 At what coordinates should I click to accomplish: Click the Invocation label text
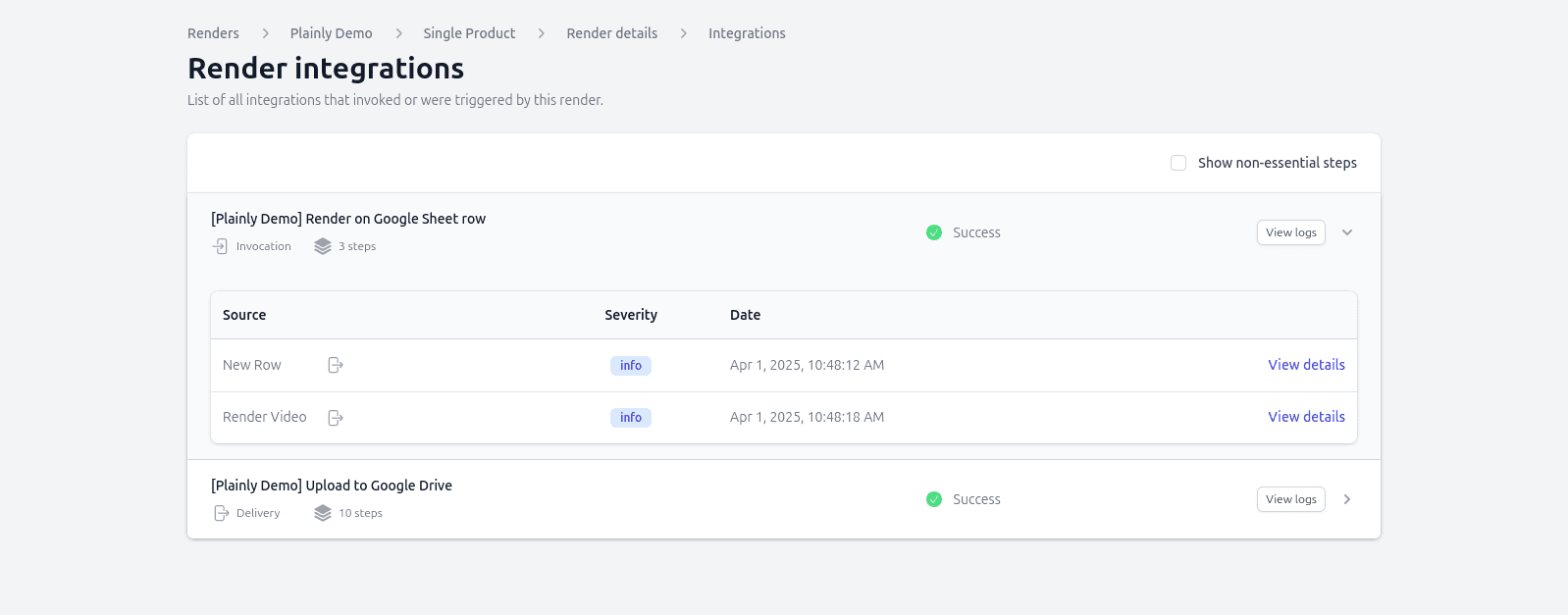point(264,246)
